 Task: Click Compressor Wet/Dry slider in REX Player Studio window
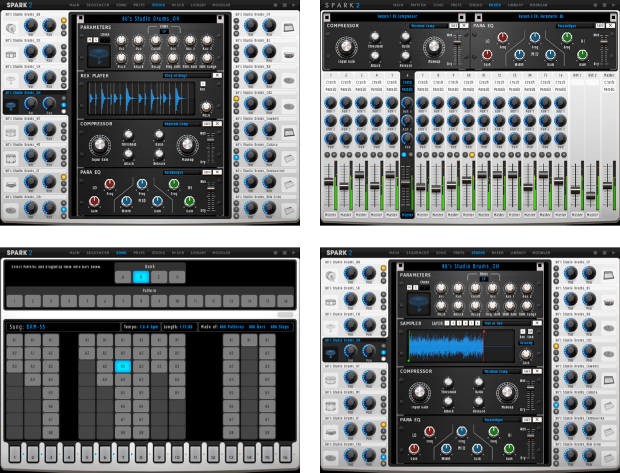coord(211,140)
